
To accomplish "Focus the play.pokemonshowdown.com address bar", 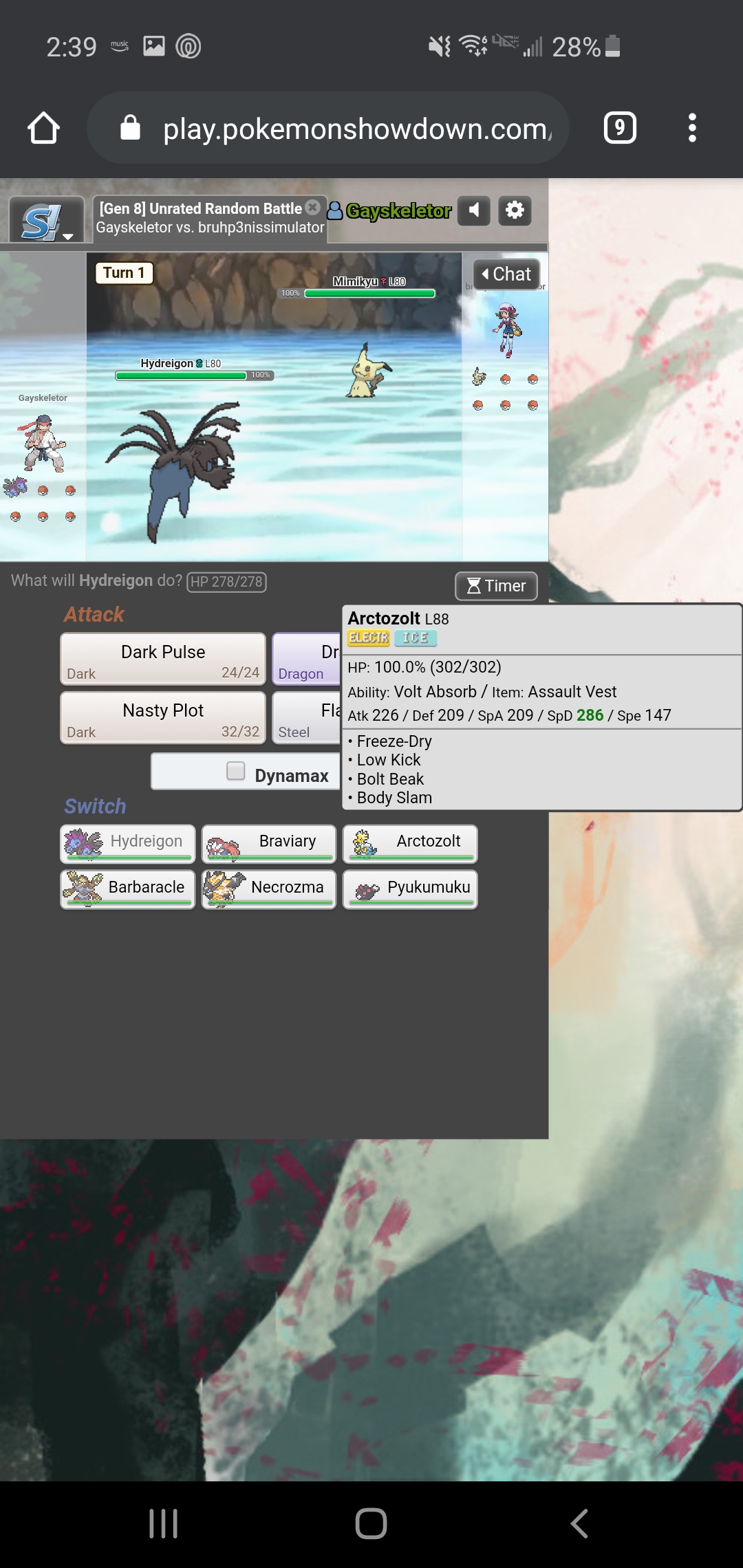I will (328, 128).
